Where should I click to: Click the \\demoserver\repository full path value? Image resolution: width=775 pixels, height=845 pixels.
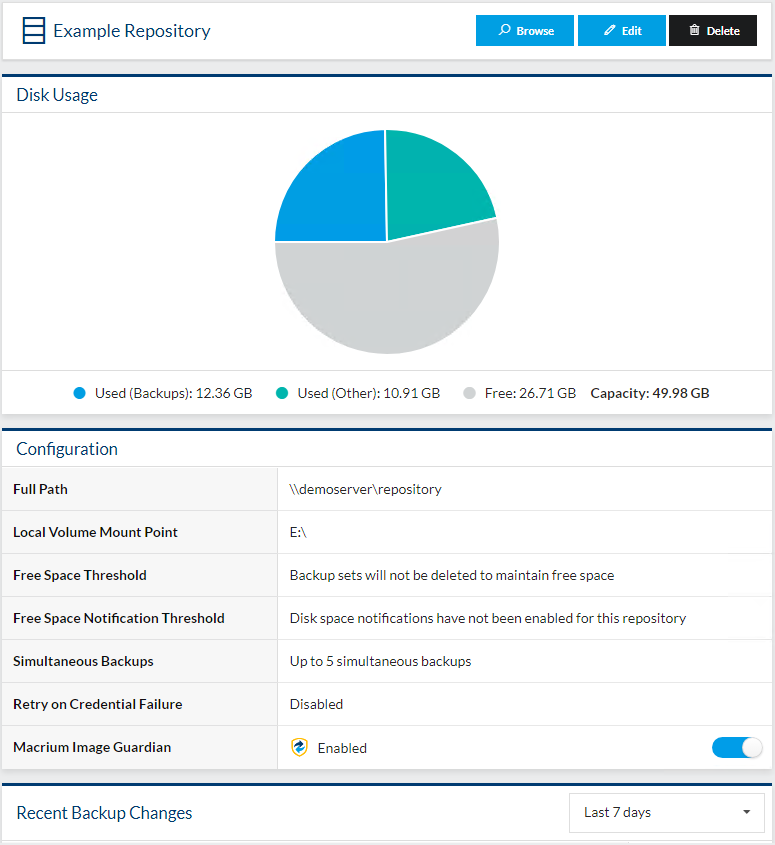[x=366, y=490]
